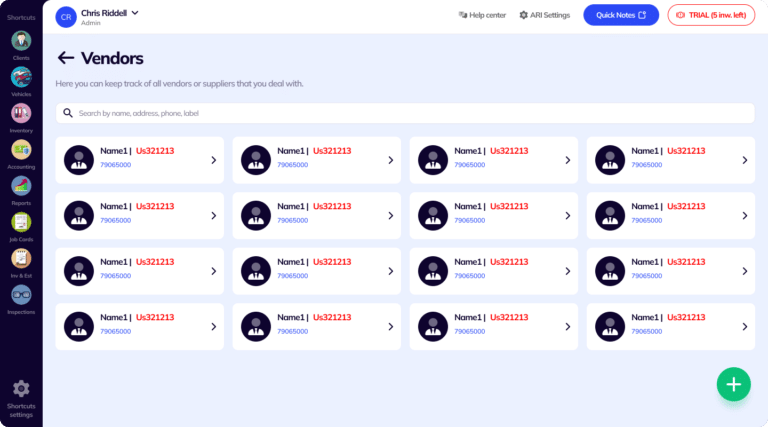Open ARI Settings
Viewport: 768px width, 427px height.
pyautogui.click(x=544, y=15)
